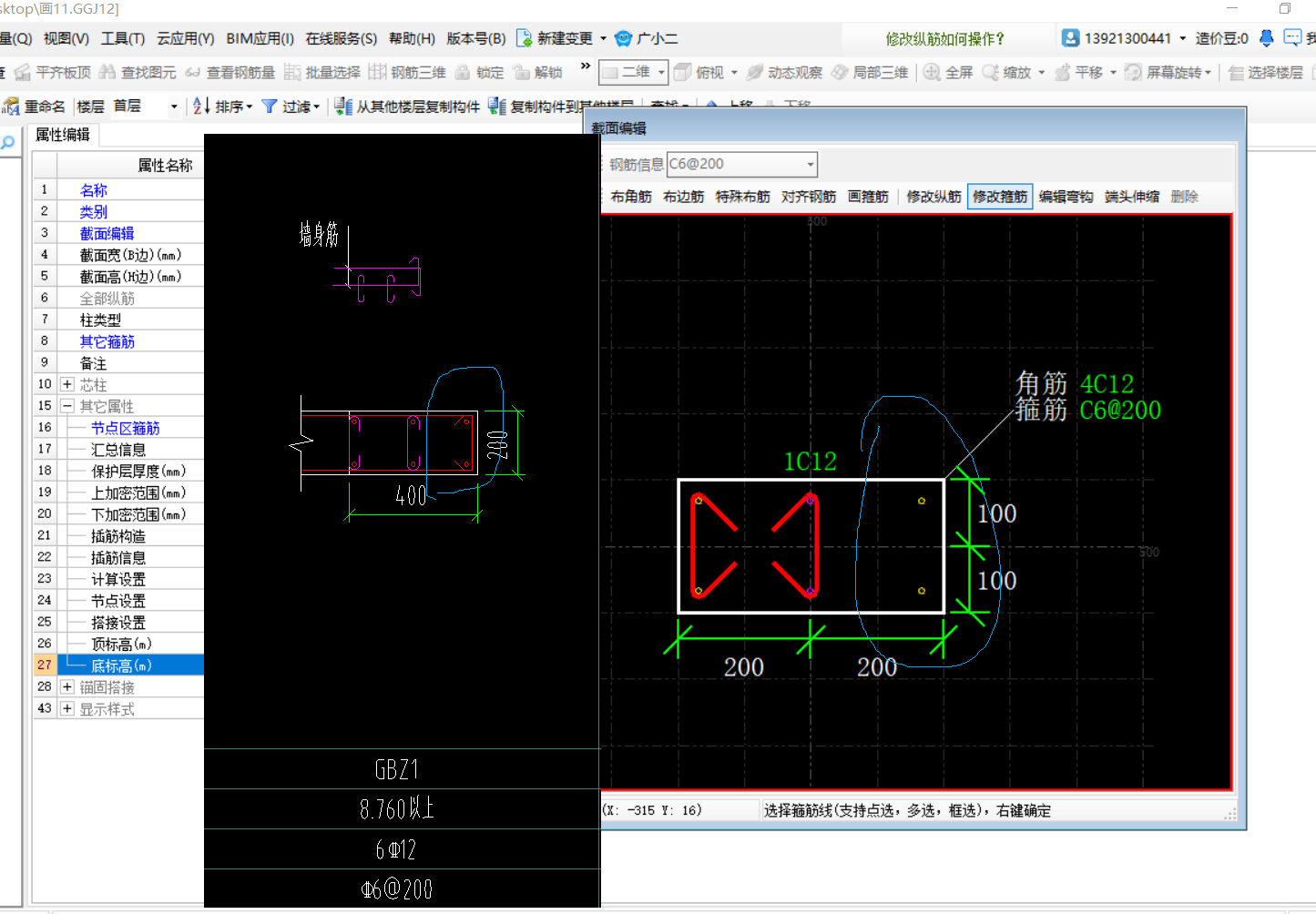Click the 平齐板顶 toolbar icon

pos(23,73)
